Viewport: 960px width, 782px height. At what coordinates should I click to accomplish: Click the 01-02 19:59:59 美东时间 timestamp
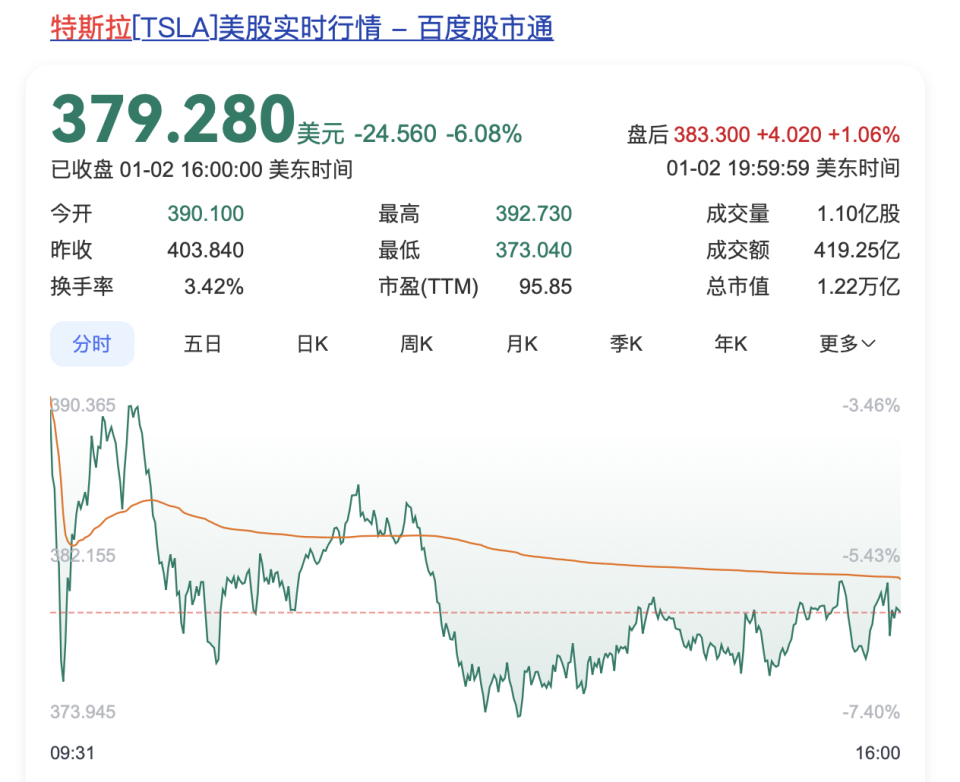point(783,168)
